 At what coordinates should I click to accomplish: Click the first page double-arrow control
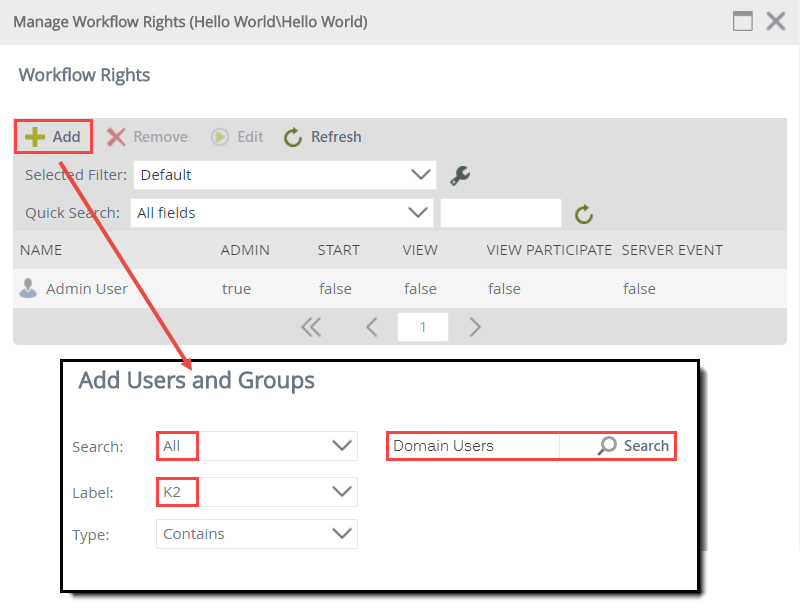(x=311, y=326)
